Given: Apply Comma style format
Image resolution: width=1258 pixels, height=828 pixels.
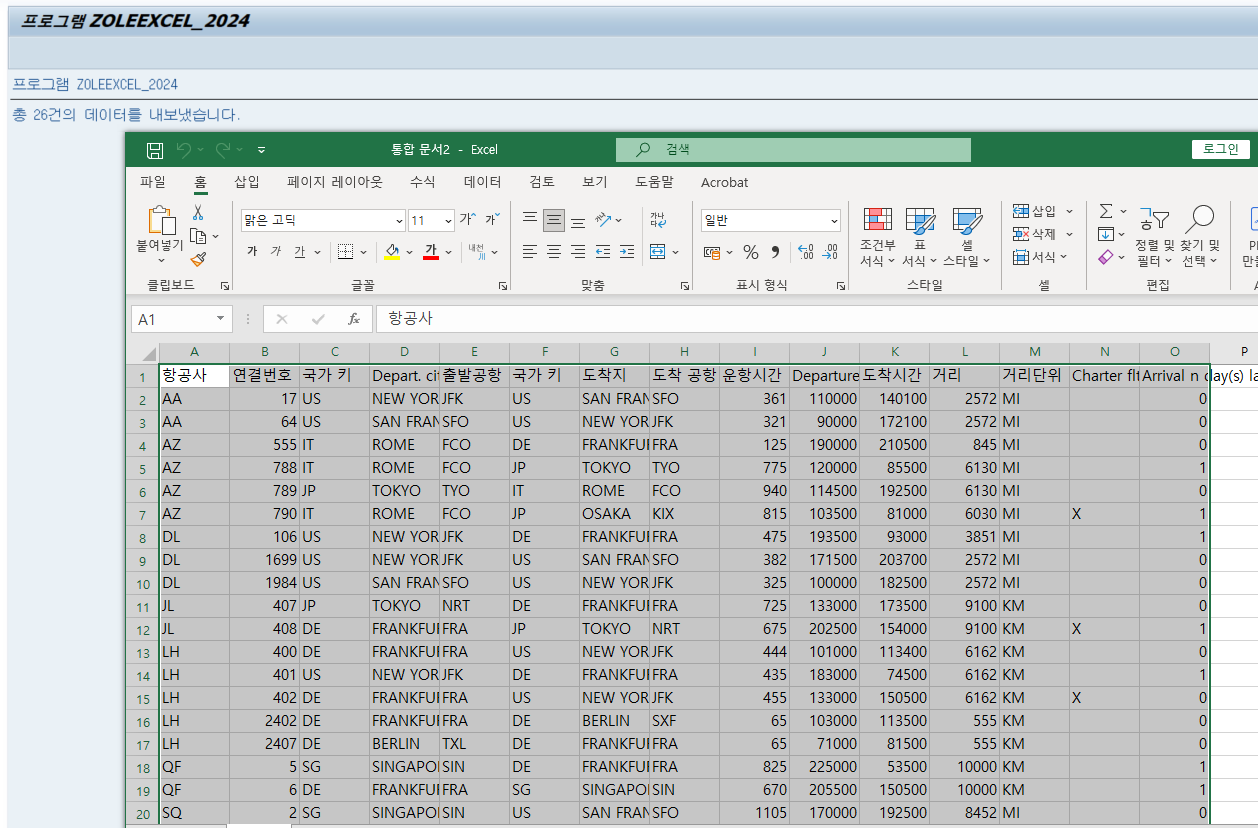Looking at the screenshot, I should (x=775, y=252).
